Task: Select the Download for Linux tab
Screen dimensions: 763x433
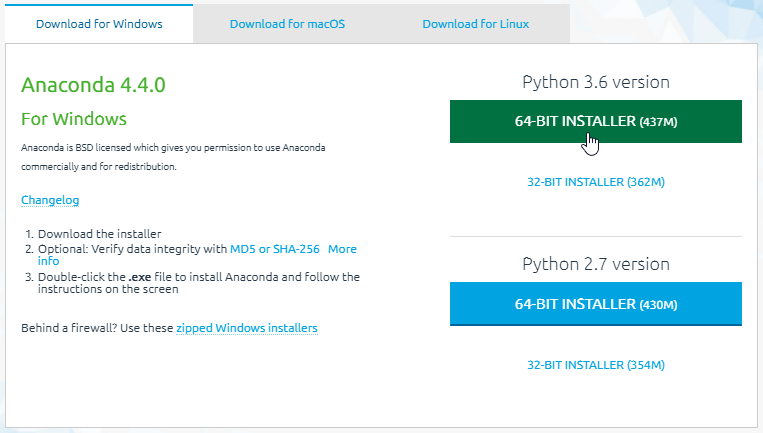Action: (x=476, y=23)
